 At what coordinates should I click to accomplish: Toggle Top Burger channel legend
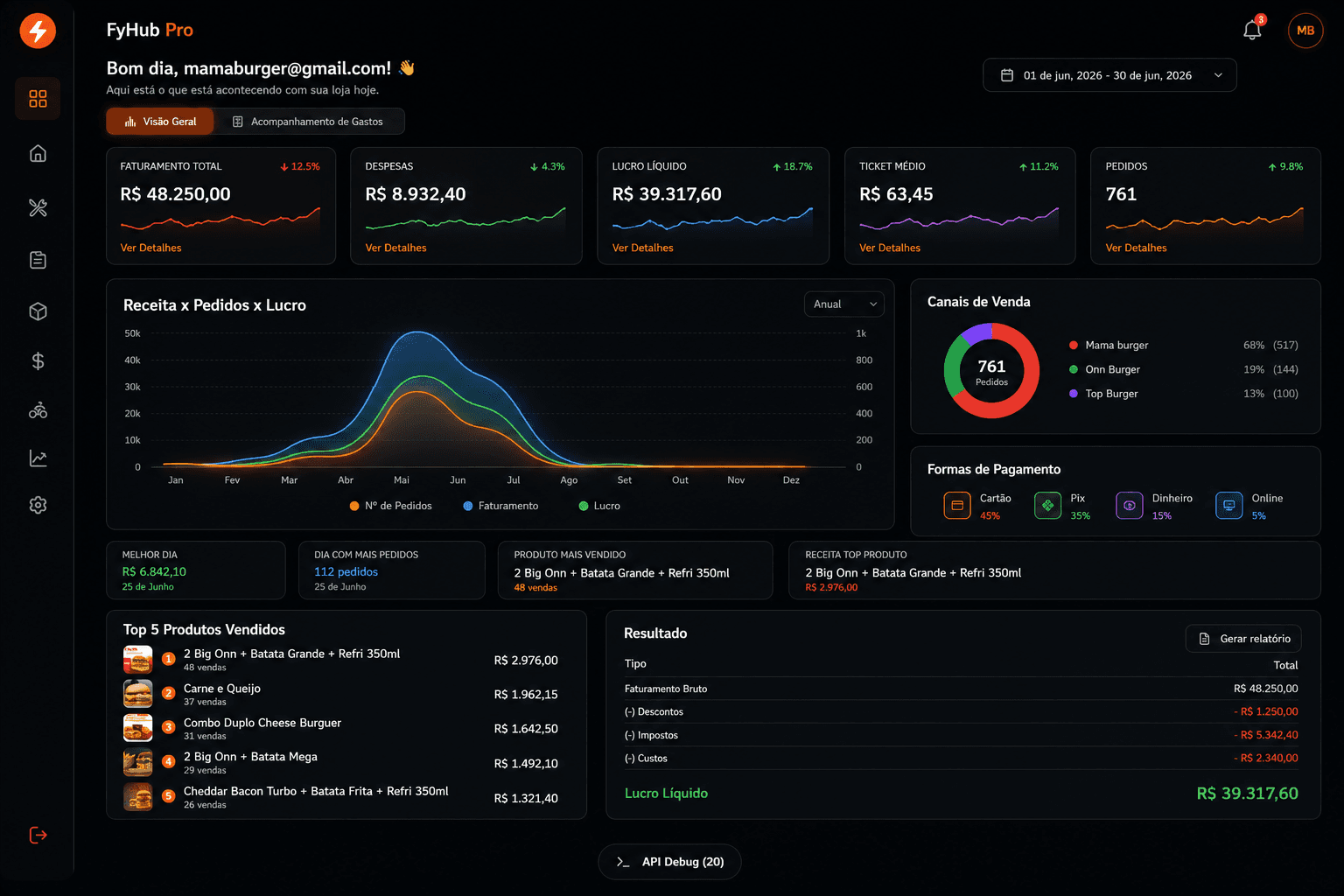pos(1103,394)
